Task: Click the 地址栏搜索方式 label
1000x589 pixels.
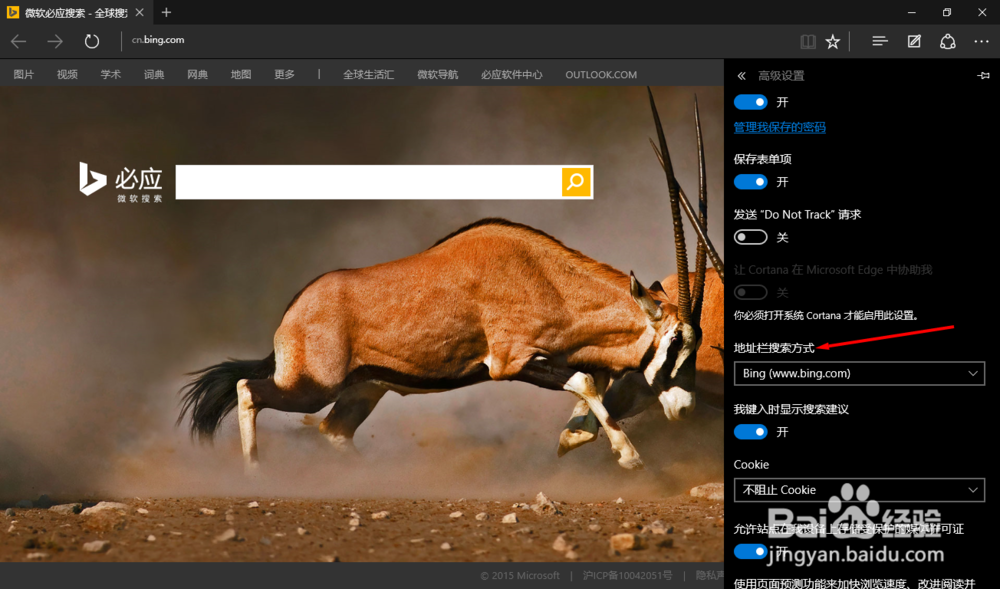Action: 774,348
